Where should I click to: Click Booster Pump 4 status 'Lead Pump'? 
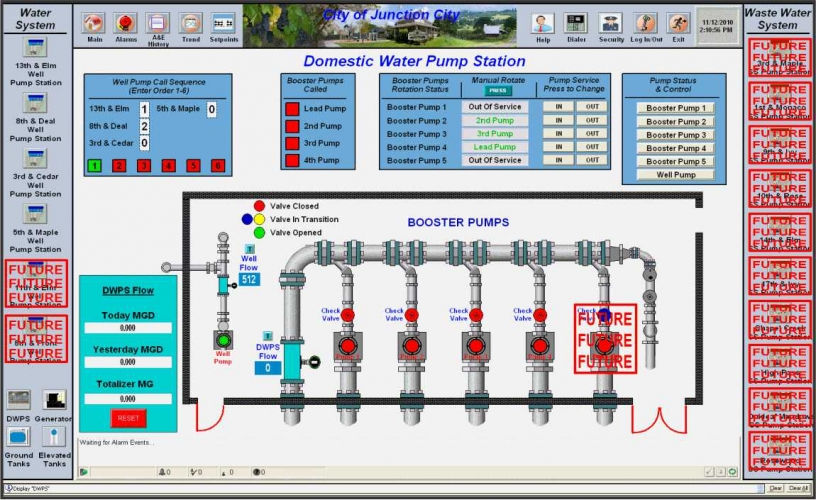[494, 147]
